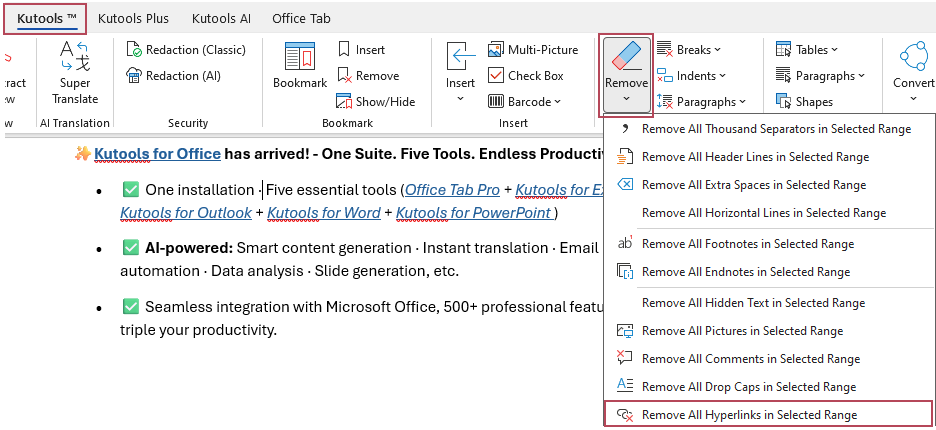The width and height of the screenshot is (936, 430).
Task: Choose Remove All Extra Spaces in Selected Range
Action: pos(769,185)
